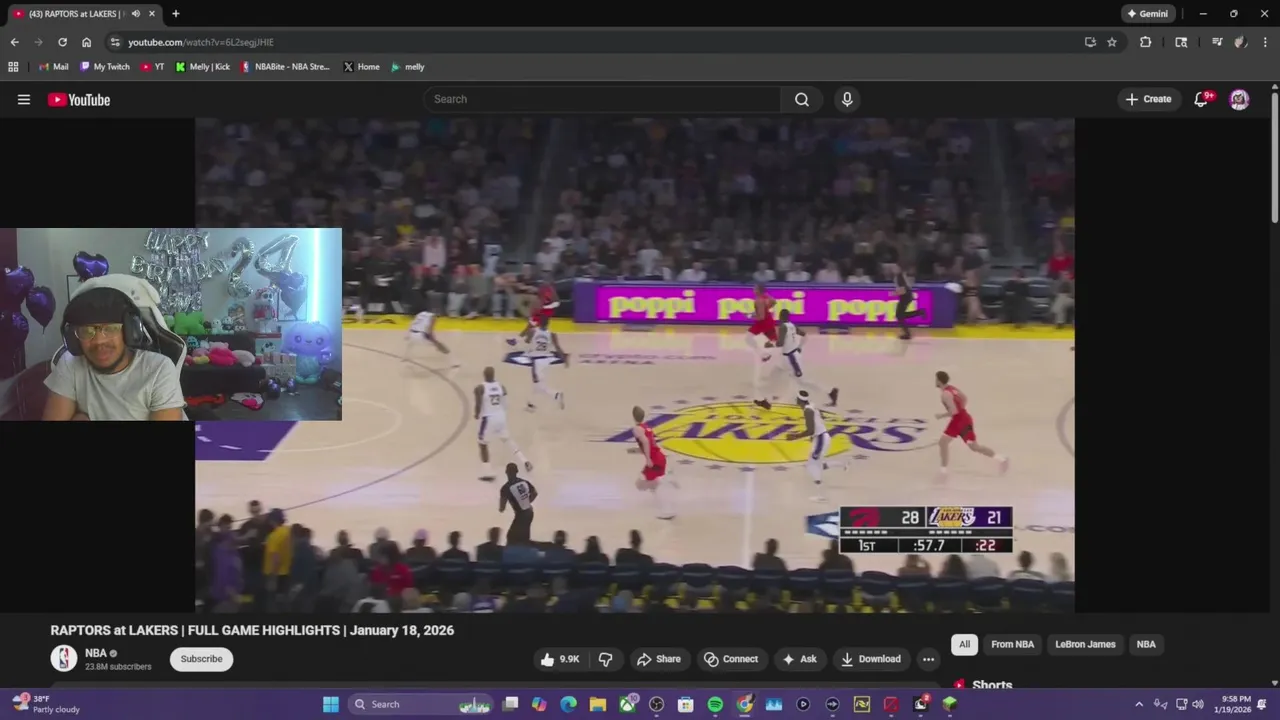Click the Windows taskbar search box
1280x720 pixels.
(x=420, y=704)
